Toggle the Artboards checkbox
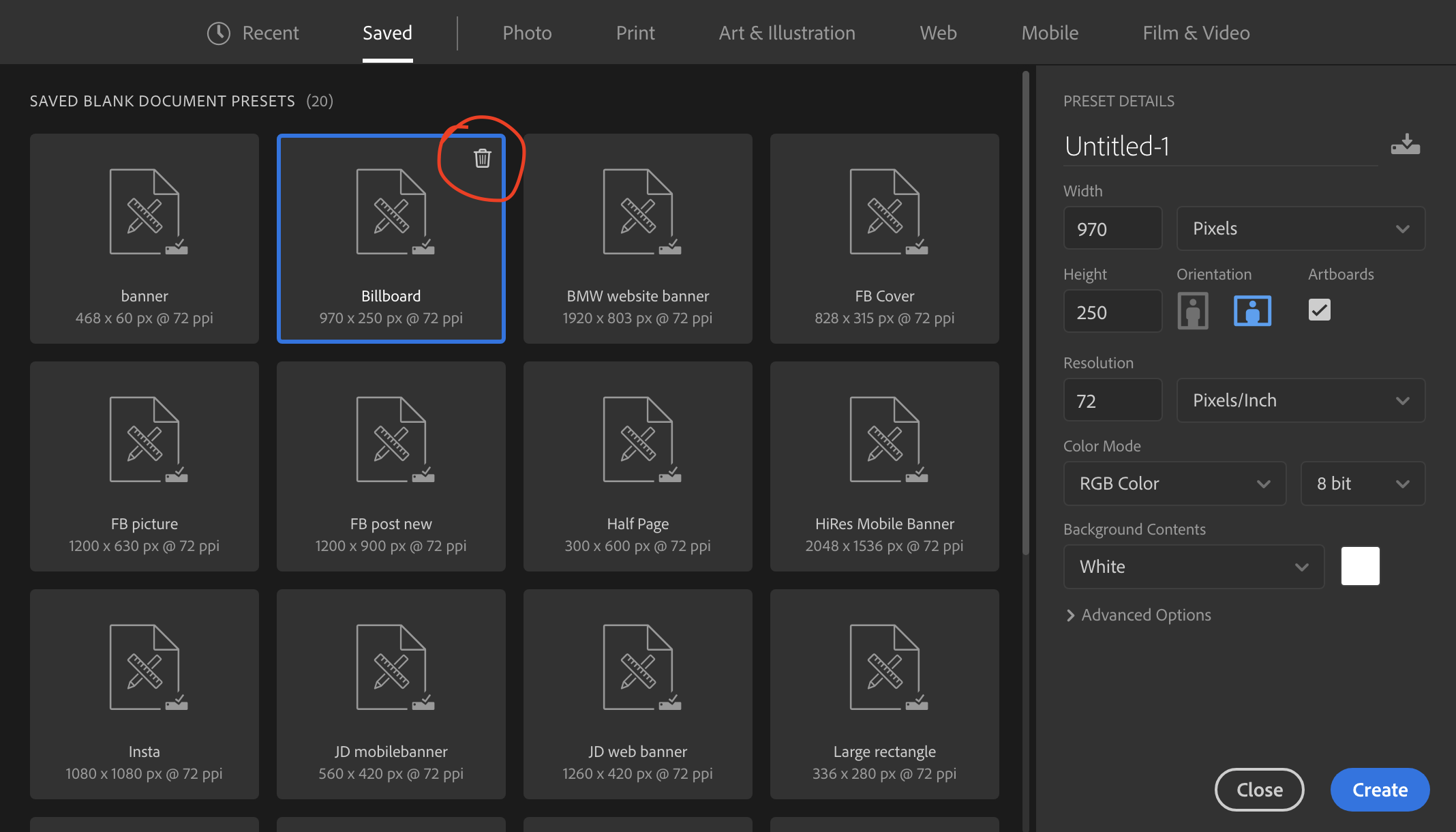The image size is (1456, 832). point(1320,309)
